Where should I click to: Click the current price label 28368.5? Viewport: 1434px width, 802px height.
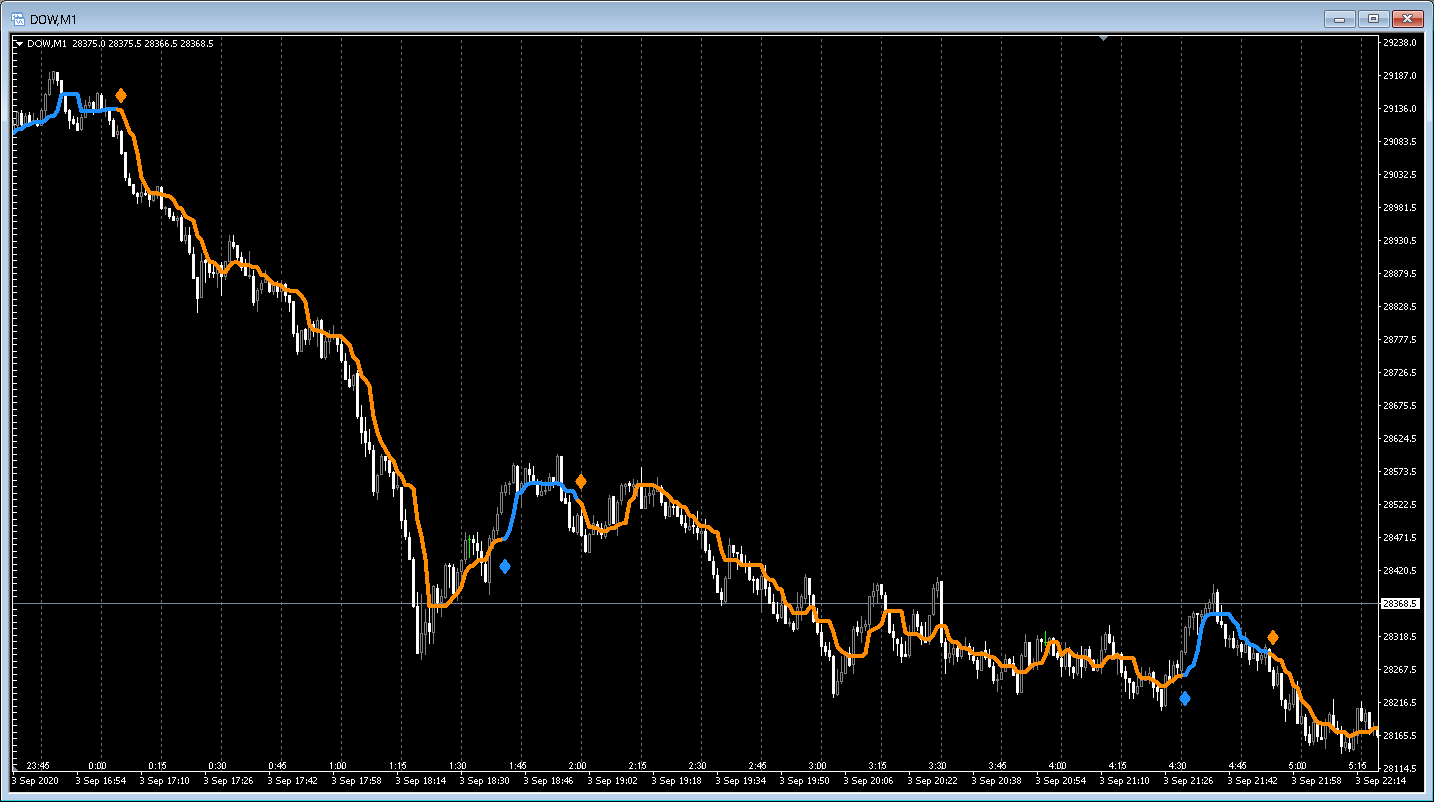[1401, 604]
